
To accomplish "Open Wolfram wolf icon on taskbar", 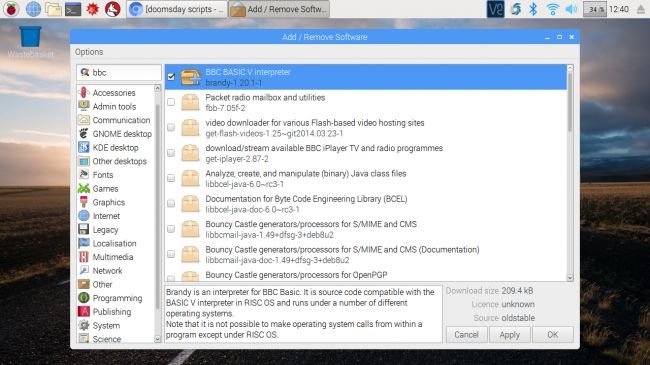I will click(x=112, y=9).
